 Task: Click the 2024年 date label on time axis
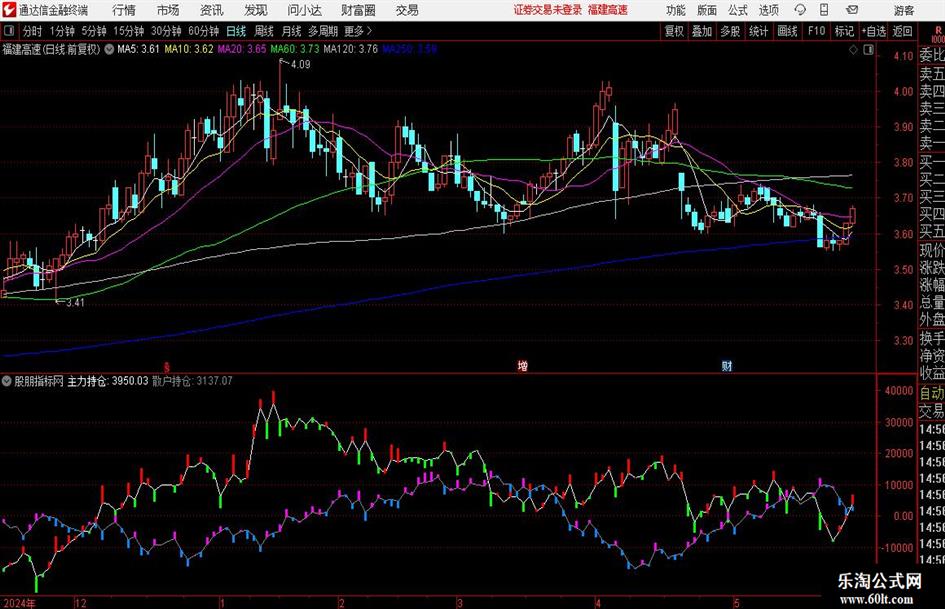(19, 603)
